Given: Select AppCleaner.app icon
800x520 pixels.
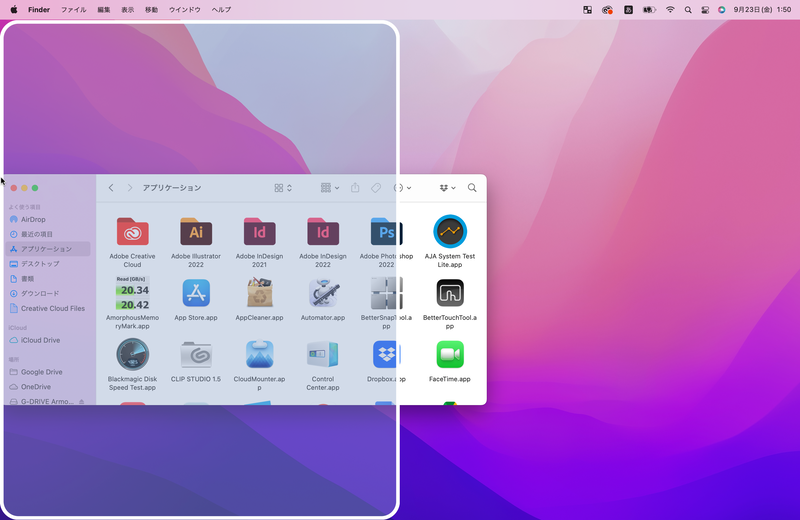Looking at the screenshot, I should point(259,293).
